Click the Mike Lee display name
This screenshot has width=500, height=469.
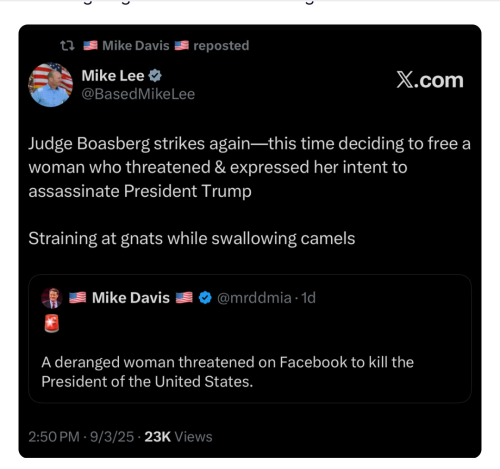(x=113, y=76)
